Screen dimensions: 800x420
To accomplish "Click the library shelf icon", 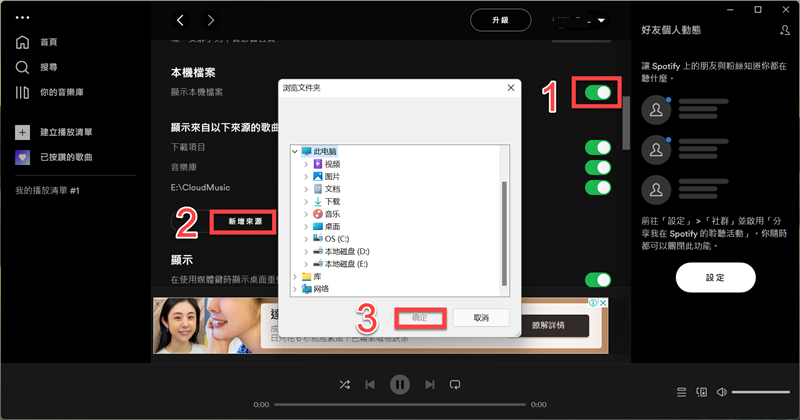I will pyautogui.click(x=22, y=92).
